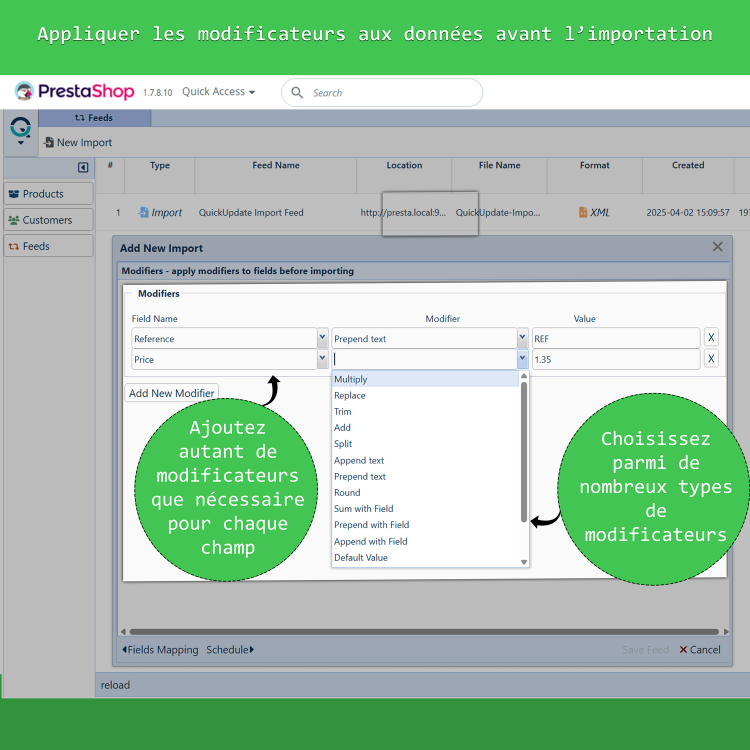750x750 pixels.
Task: Choose Append with Field from the list
Action: pos(425,541)
